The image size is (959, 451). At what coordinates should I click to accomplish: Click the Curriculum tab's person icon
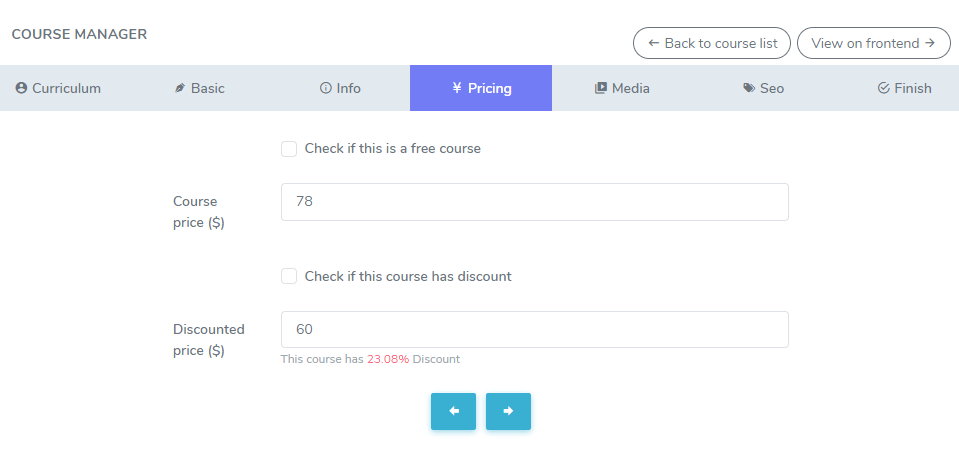21,88
